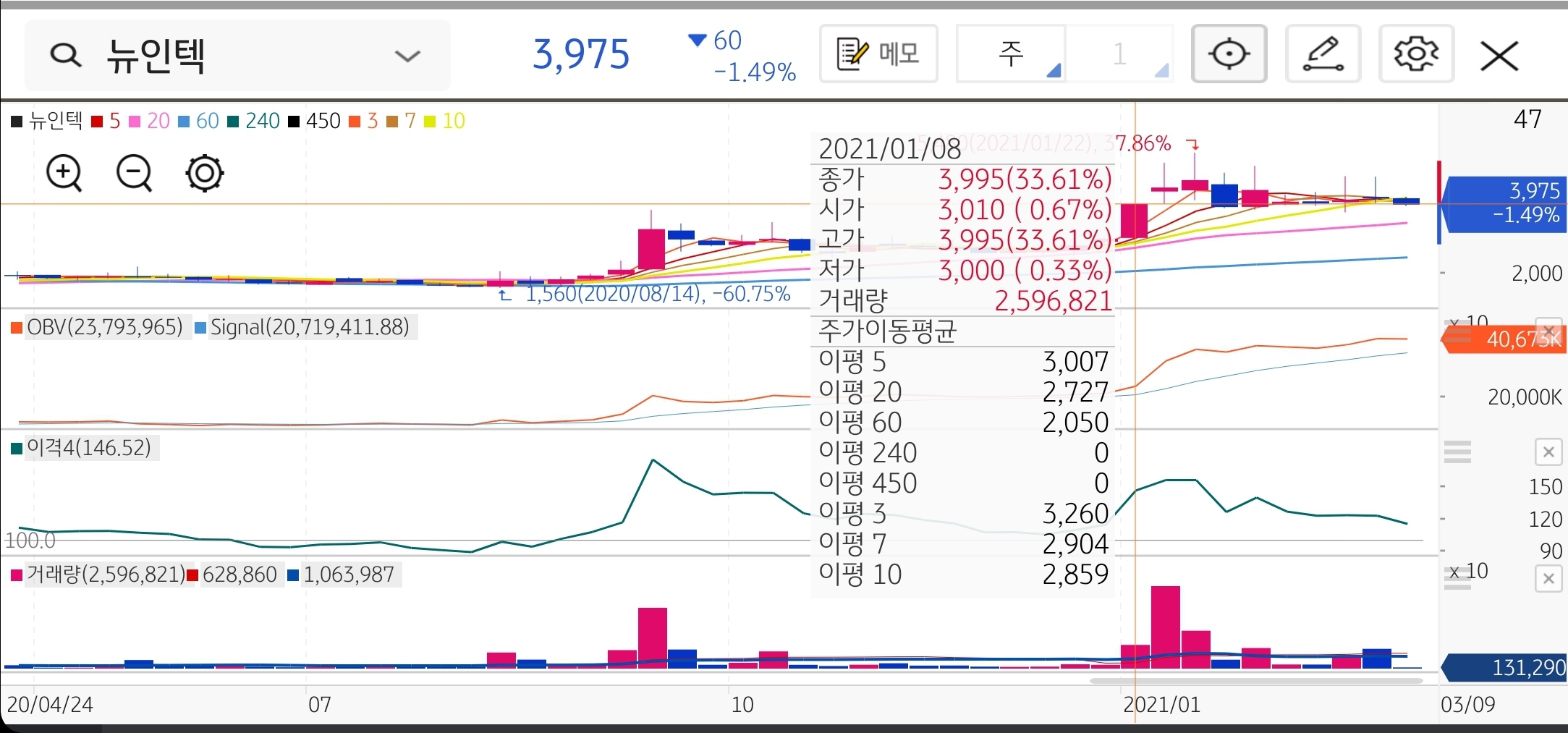Click the pink 20-day moving average swatch
The width and height of the screenshot is (1568, 733).
click(135, 122)
